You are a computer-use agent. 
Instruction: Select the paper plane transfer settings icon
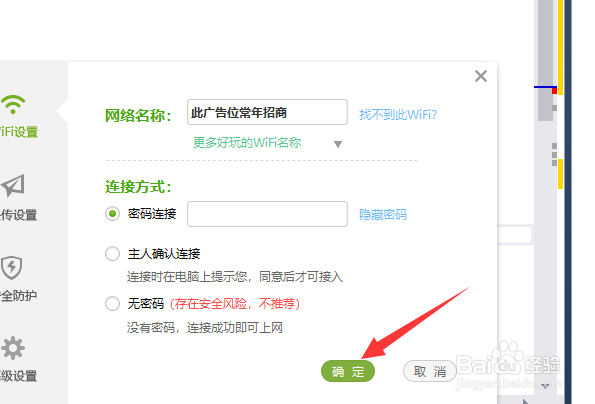[x=13, y=186]
